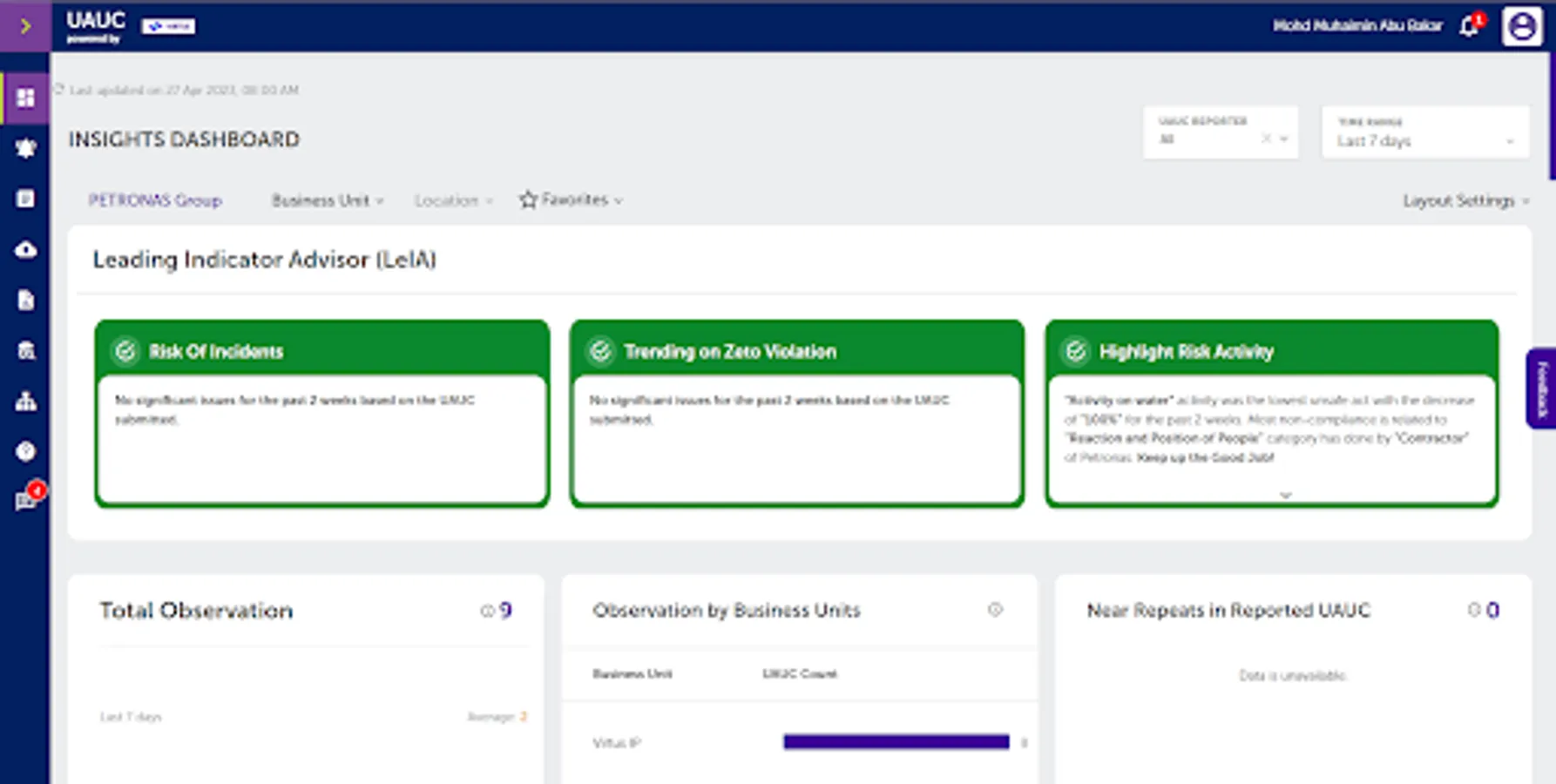Click the Virtus IP observation bar
The image size is (1556, 784).
[x=896, y=742]
